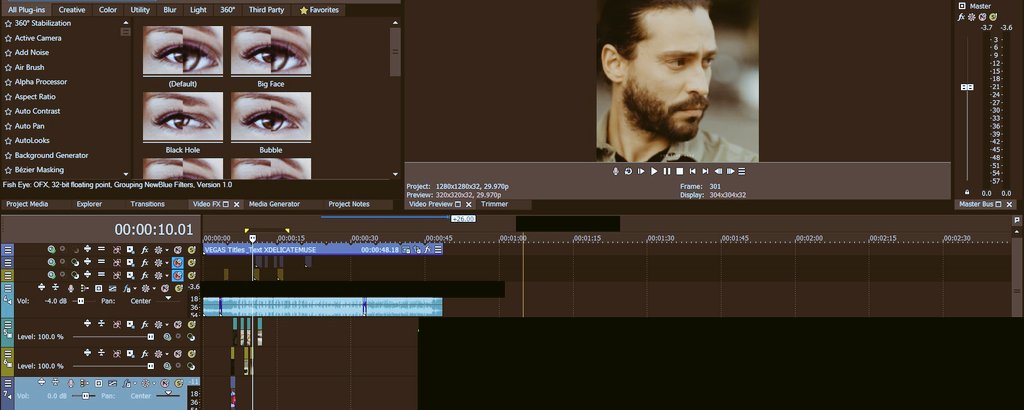Screen dimensions: 1024x410
Task: Open event FX on VEGAS Titles clip
Action: pos(428,249)
